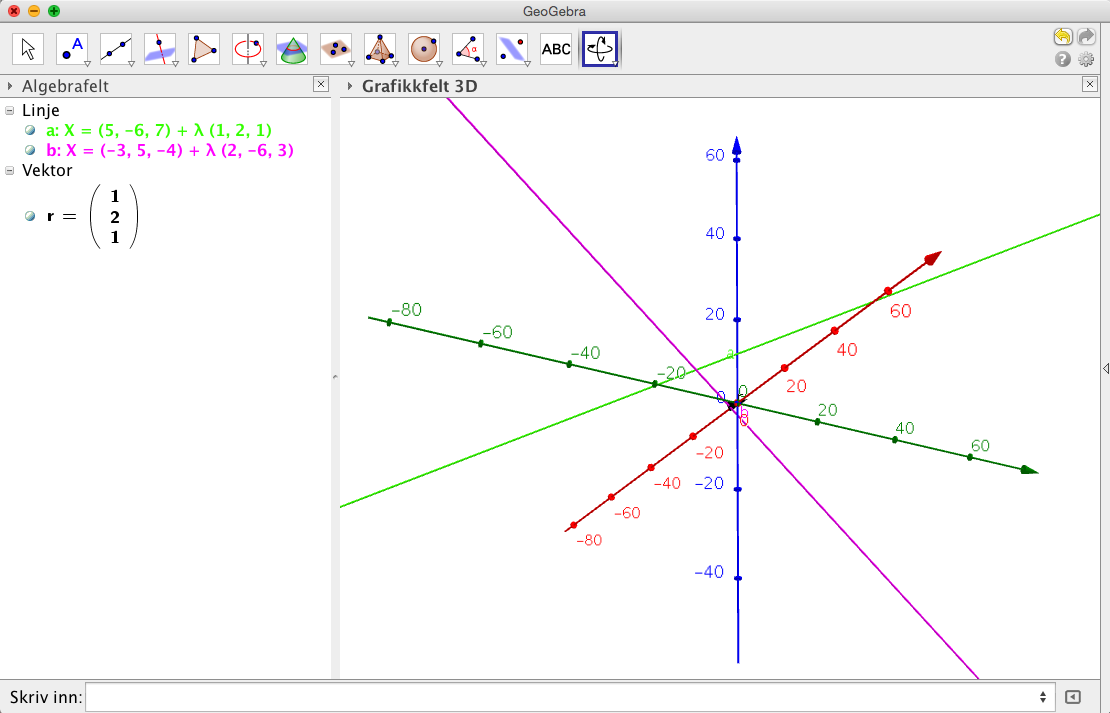Toggle visibility of line b

pos(29,148)
